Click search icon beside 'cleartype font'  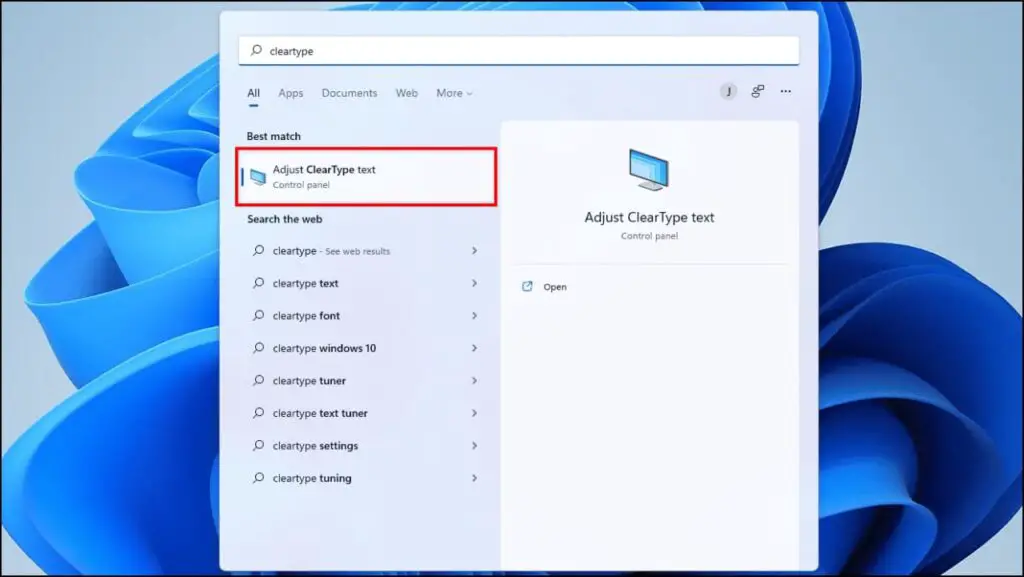pyautogui.click(x=259, y=315)
